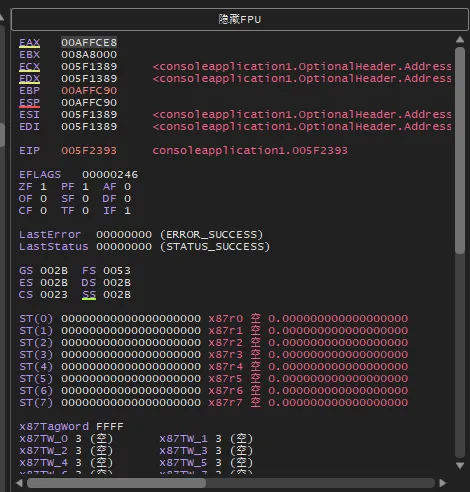Select the FS segment value 0053
The height and width of the screenshot is (492, 470).
coord(117,271)
